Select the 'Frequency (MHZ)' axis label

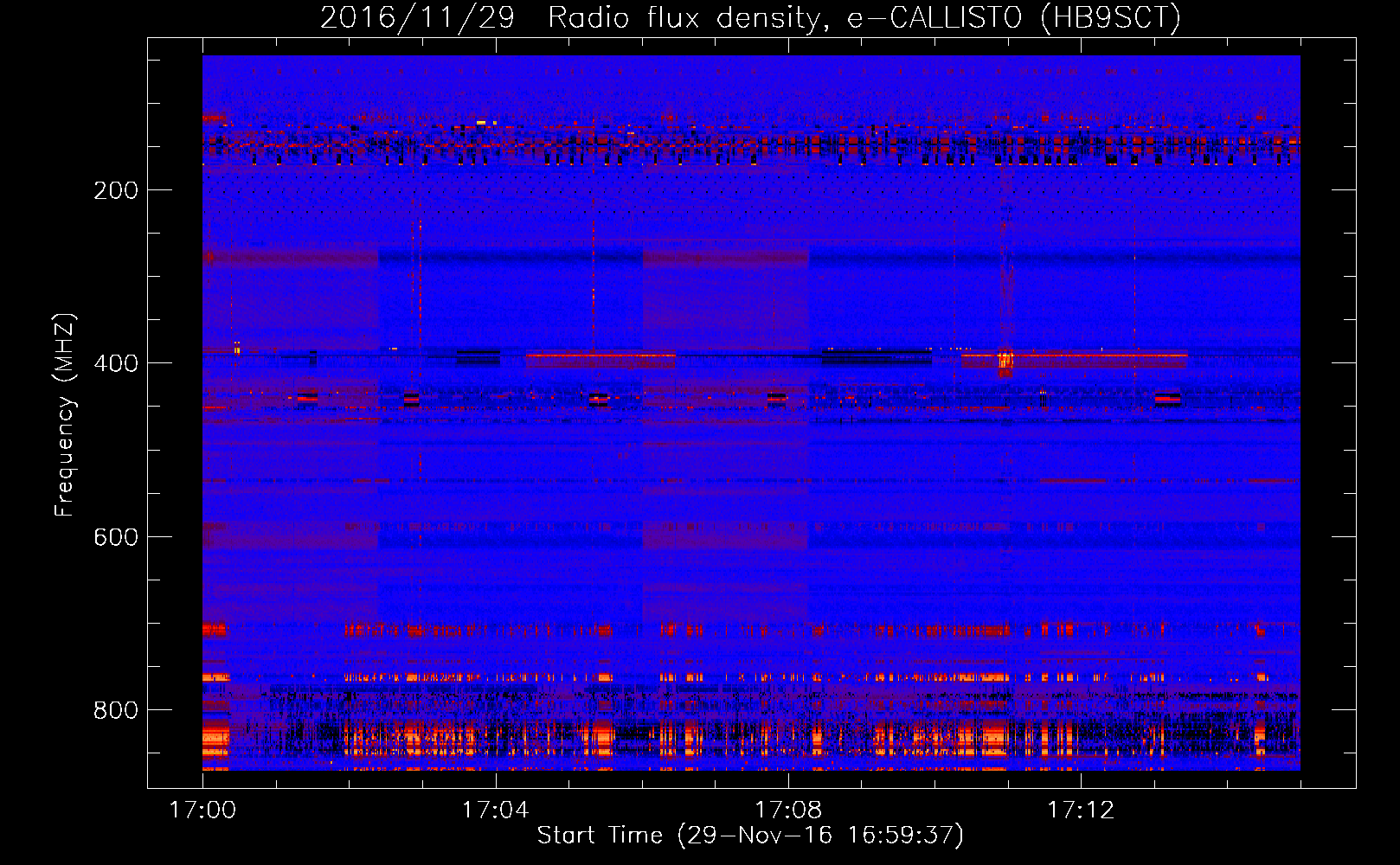coord(65,414)
